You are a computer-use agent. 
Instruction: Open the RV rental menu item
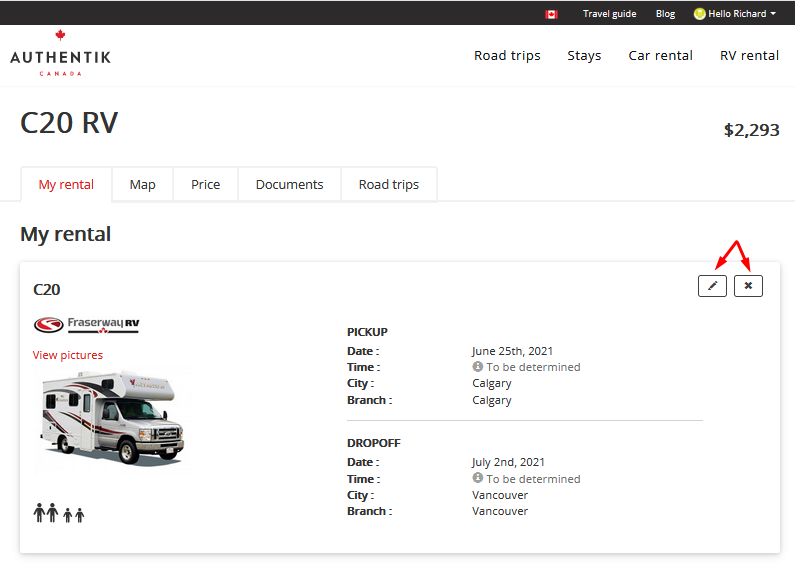click(x=749, y=55)
